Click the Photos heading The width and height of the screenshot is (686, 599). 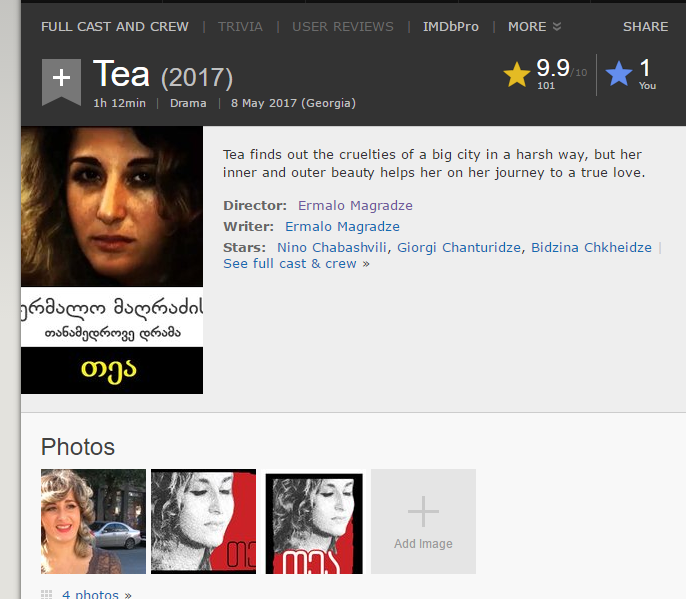(x=78, y=447)
